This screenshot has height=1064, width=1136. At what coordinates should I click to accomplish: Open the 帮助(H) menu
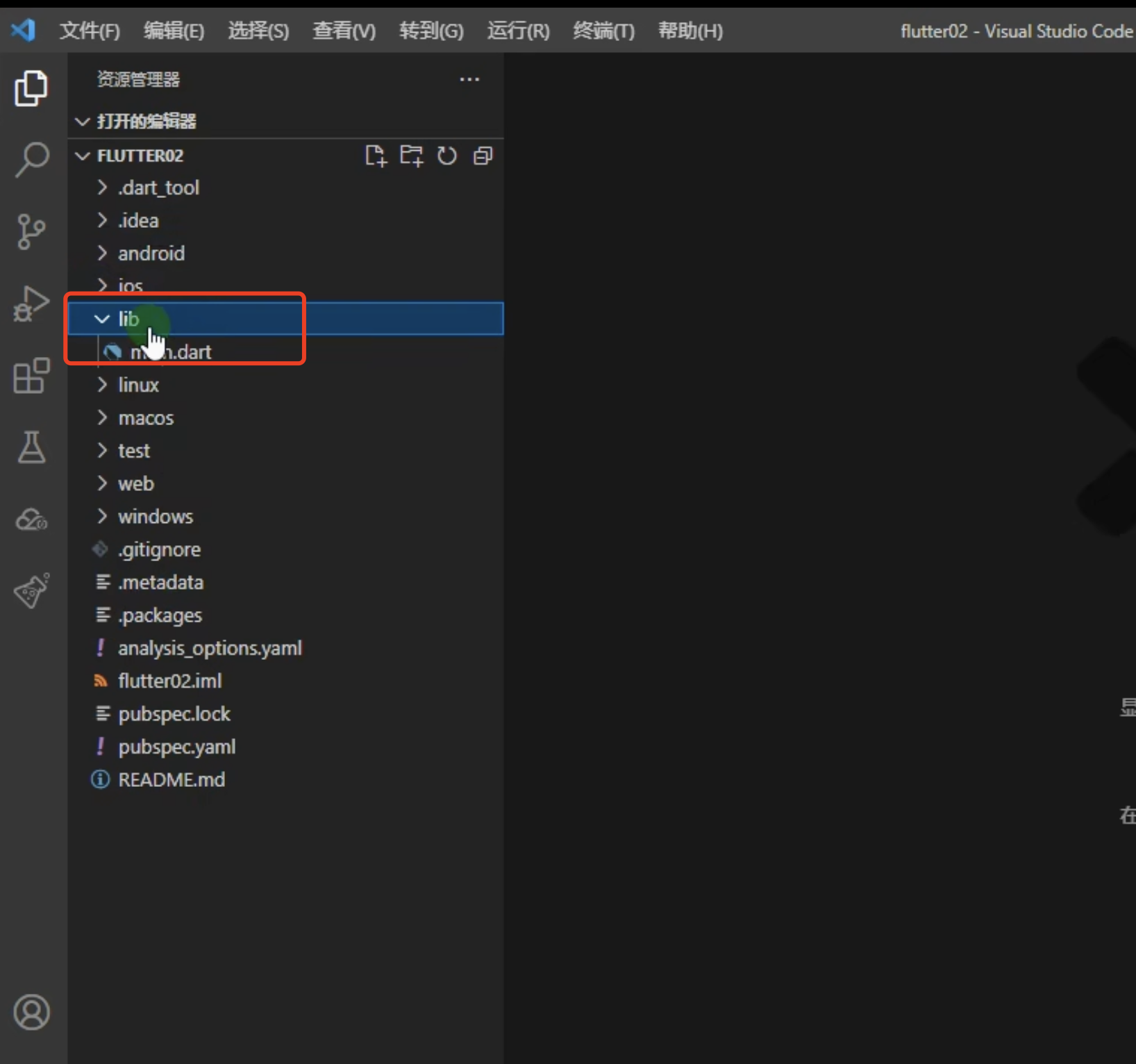click(x=690, y=31)
